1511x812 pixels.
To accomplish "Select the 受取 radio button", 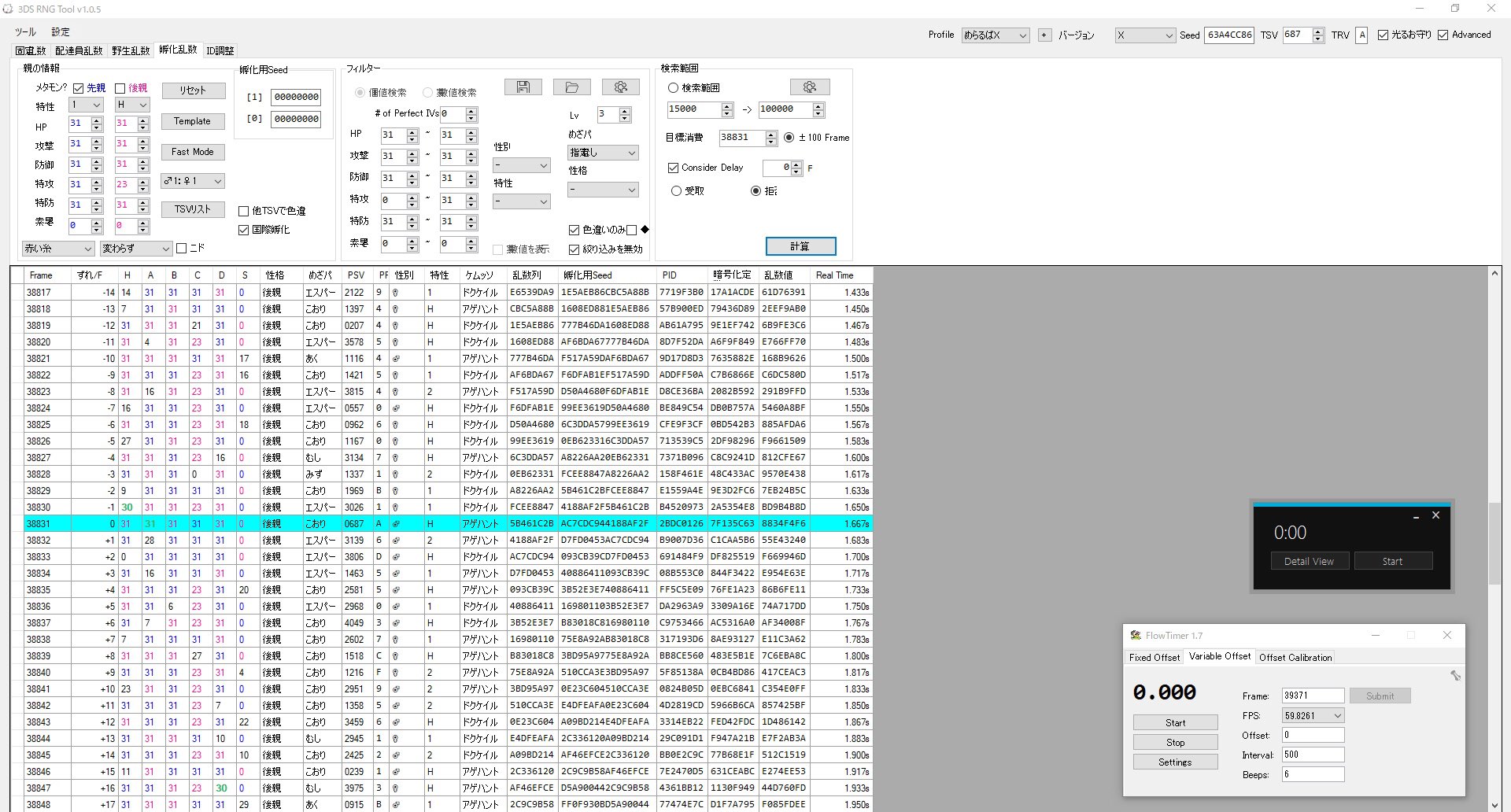I will (x=677, y=190).
